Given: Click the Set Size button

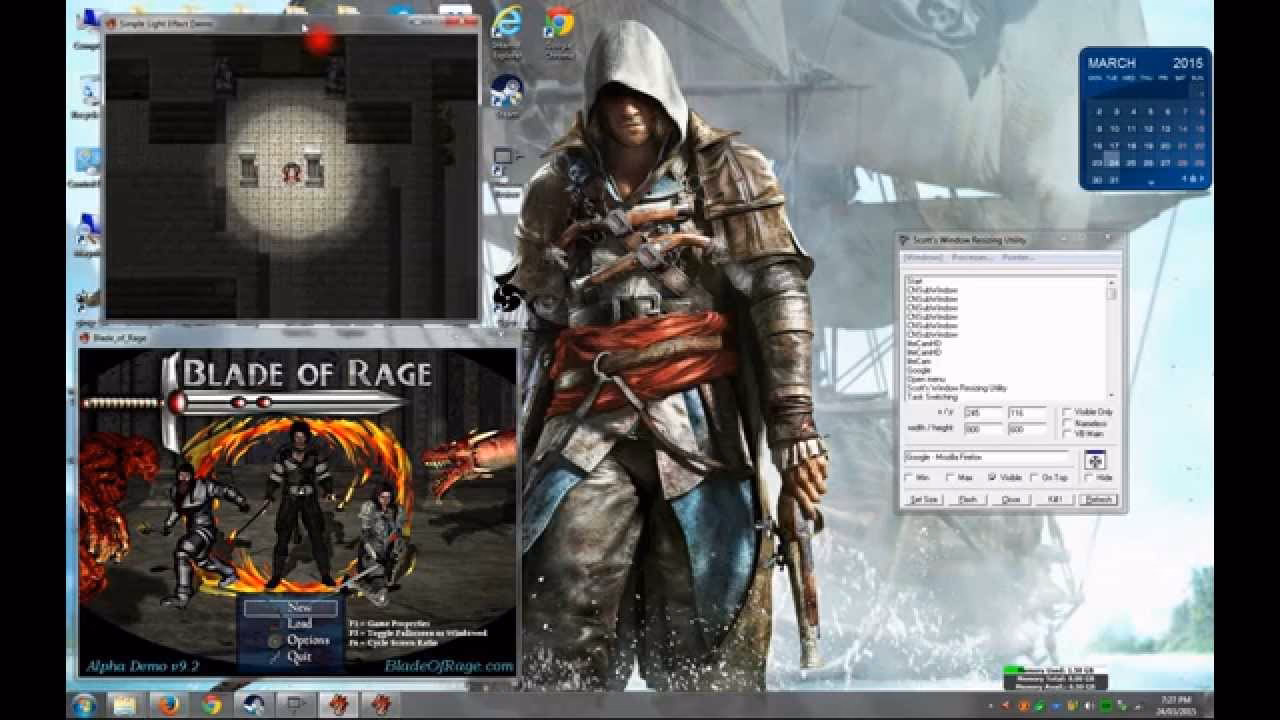Looking at the screenshot, I should pyautogui.click(x=924, y=499).
